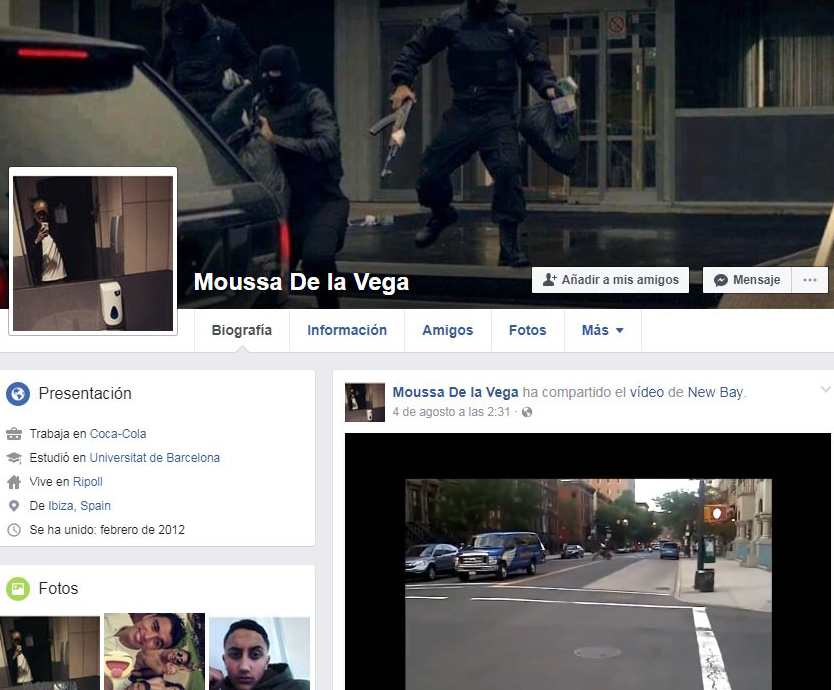Open the post options chevron at top right
Image resolution: width=834 pixels, height=690 pixels.
pos(825,390)
